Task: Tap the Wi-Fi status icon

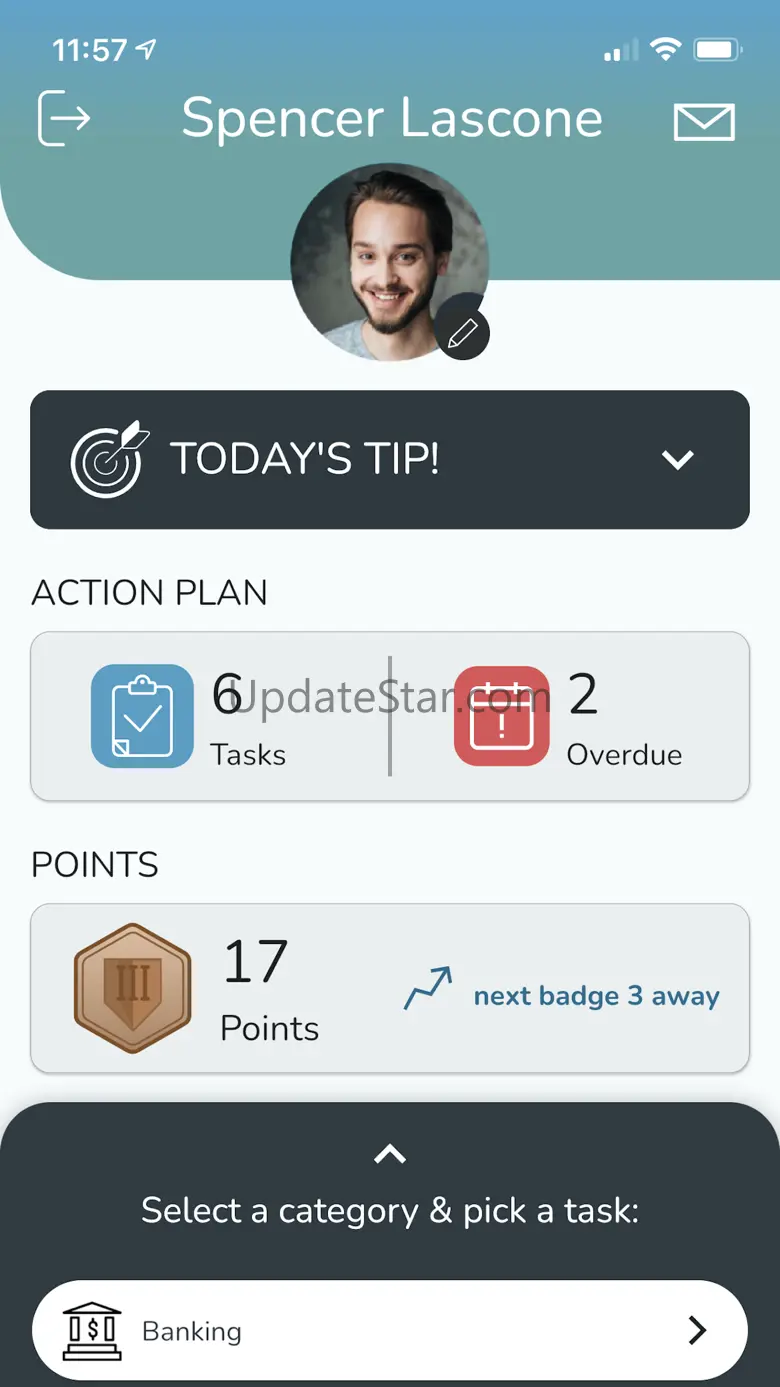Action: pyautogui.click(x=664, y=49)
